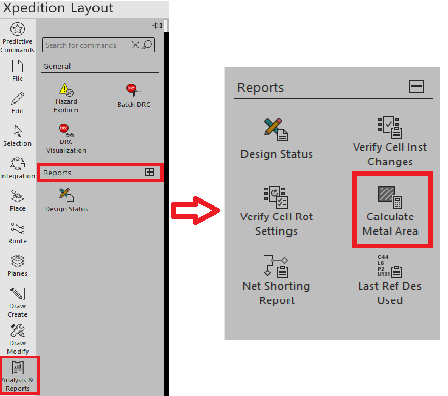The height and width of the screenshot is (396, 448).
Task: Open Predictive Commands in the sidebar
Action: (17, 37)
